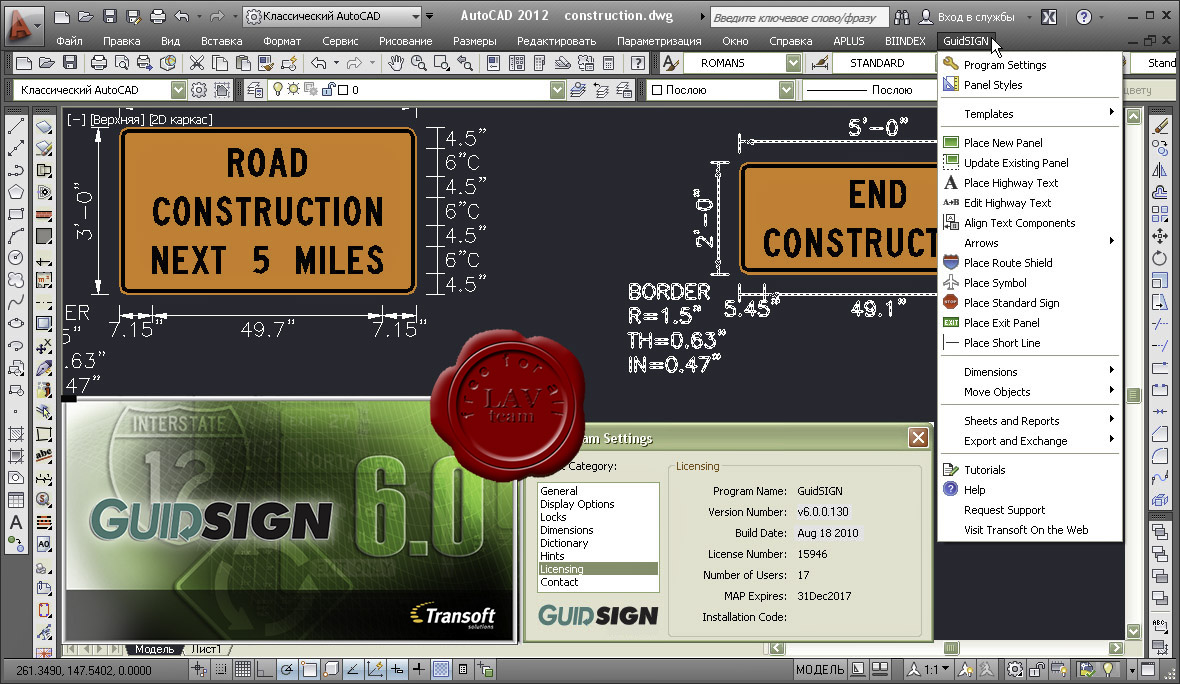Select Licensing in the category list
The height and width of the screenshot is (684, 1180).
[598, 569]
